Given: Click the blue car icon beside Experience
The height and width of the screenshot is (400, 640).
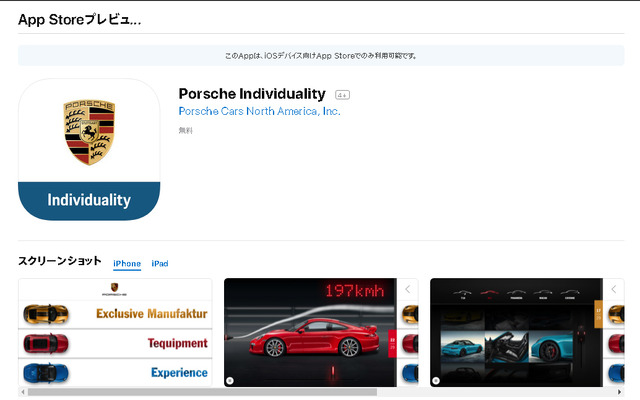Looking at the screenshot, I should pyautogui.click(x=46, y=373).
